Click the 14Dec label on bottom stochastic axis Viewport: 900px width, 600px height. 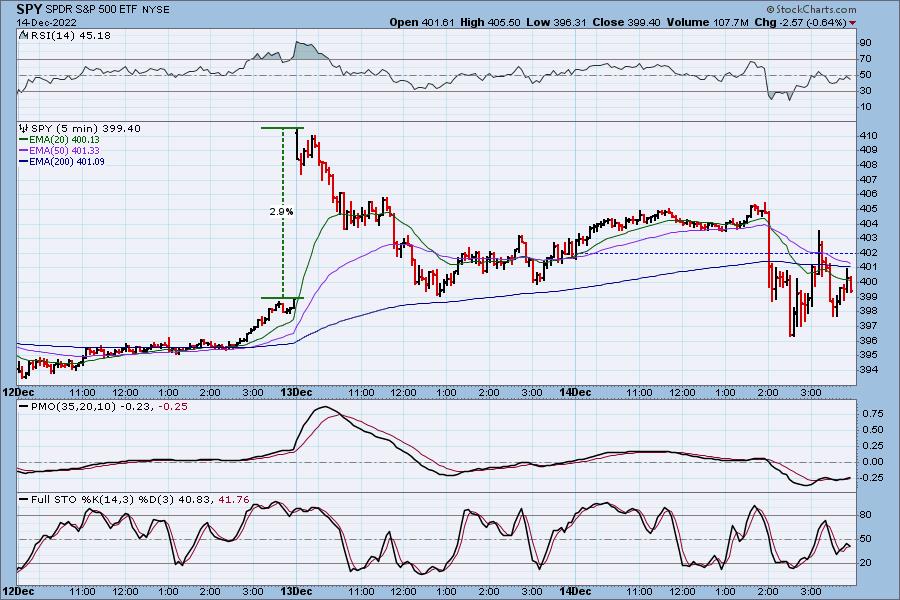click(576, 591)
